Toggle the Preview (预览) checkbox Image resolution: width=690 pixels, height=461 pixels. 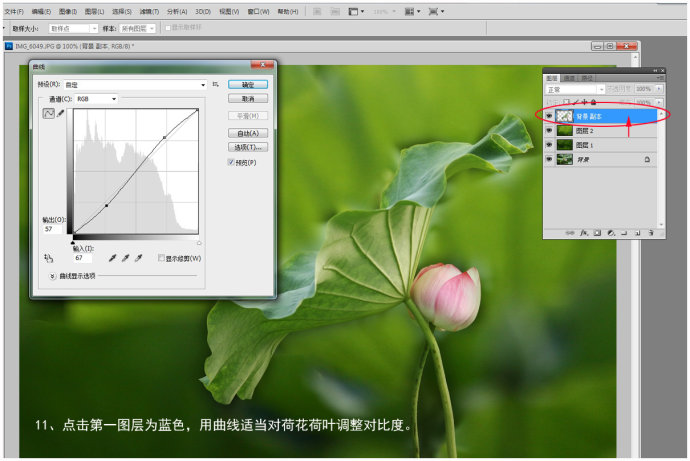(x=231, y=162)
